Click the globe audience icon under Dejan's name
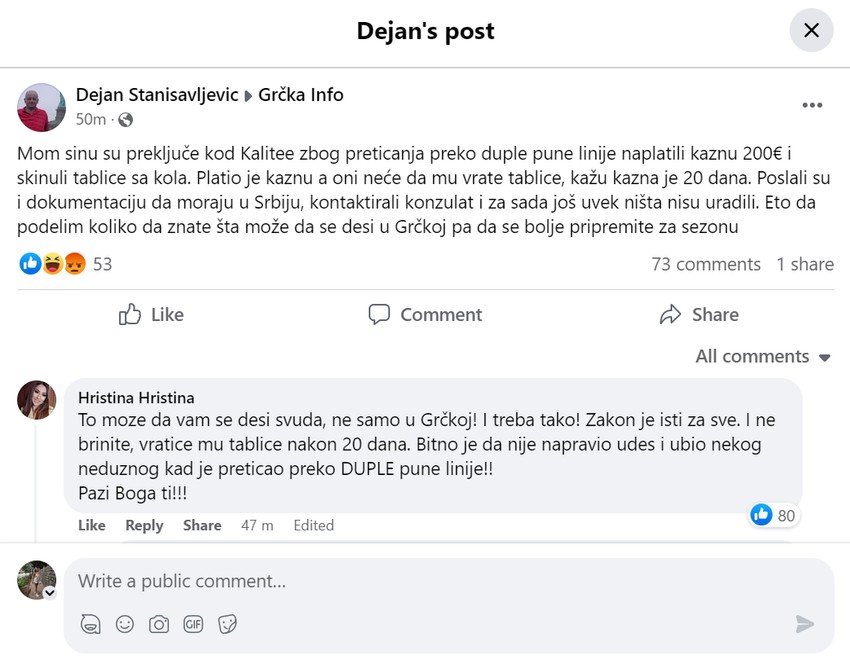This screenshot has height=664, width=850. [125, 117]
